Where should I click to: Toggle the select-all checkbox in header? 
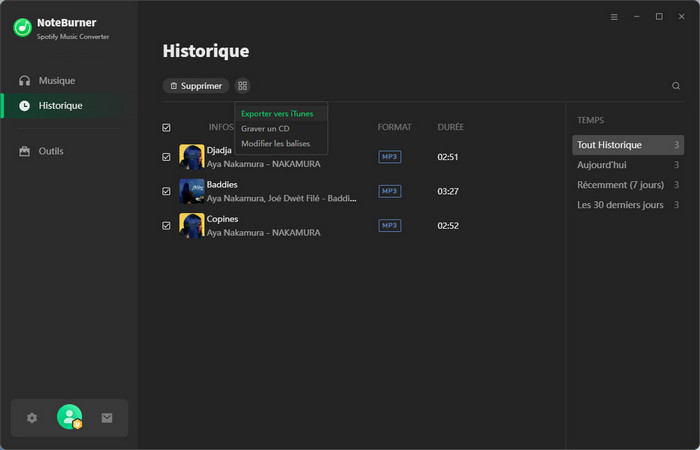point(166,128)
